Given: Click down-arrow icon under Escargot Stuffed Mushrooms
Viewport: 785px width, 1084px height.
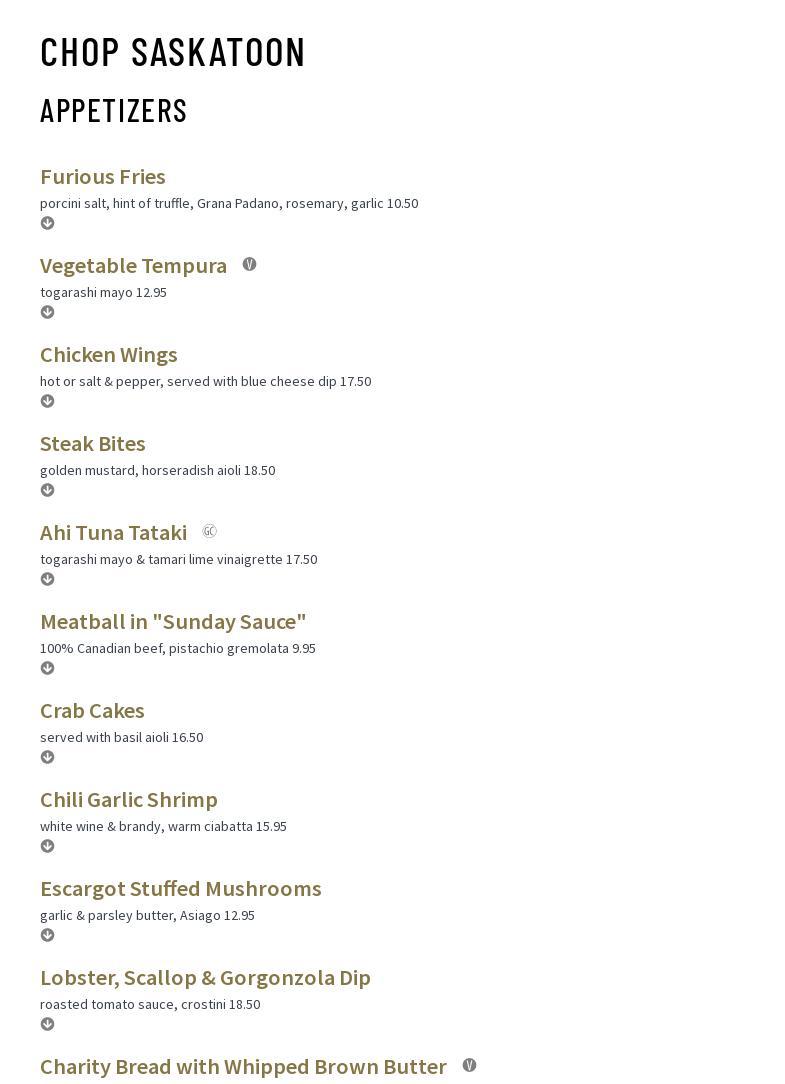Looking at the screenshot, I should point(47,935).
